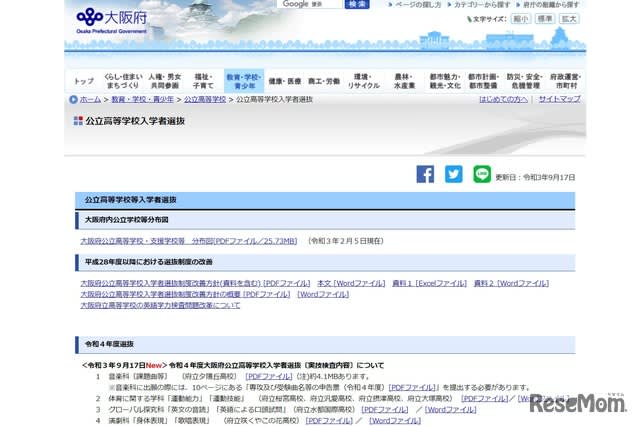Click 令和4年度選抜 section heading
This screenshot has height=426, width=640.
point(109,344)
